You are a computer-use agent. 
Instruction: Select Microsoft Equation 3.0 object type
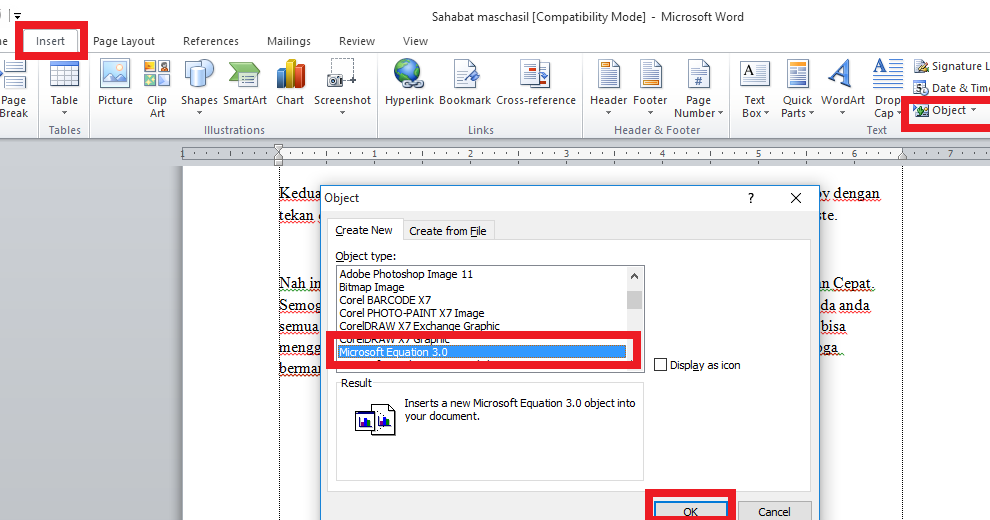[482, 352]
